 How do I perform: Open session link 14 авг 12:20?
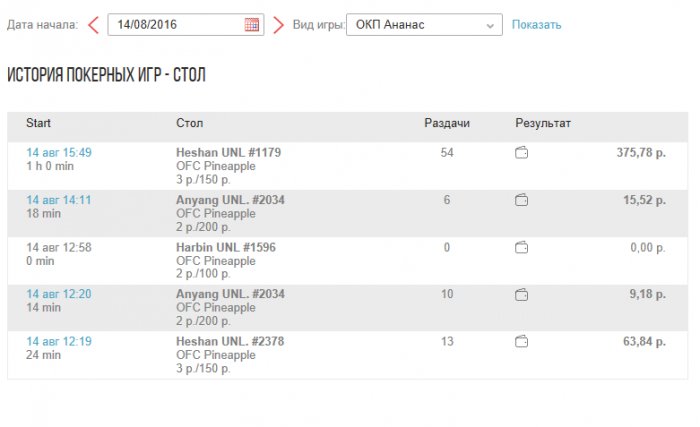[58, 294]
